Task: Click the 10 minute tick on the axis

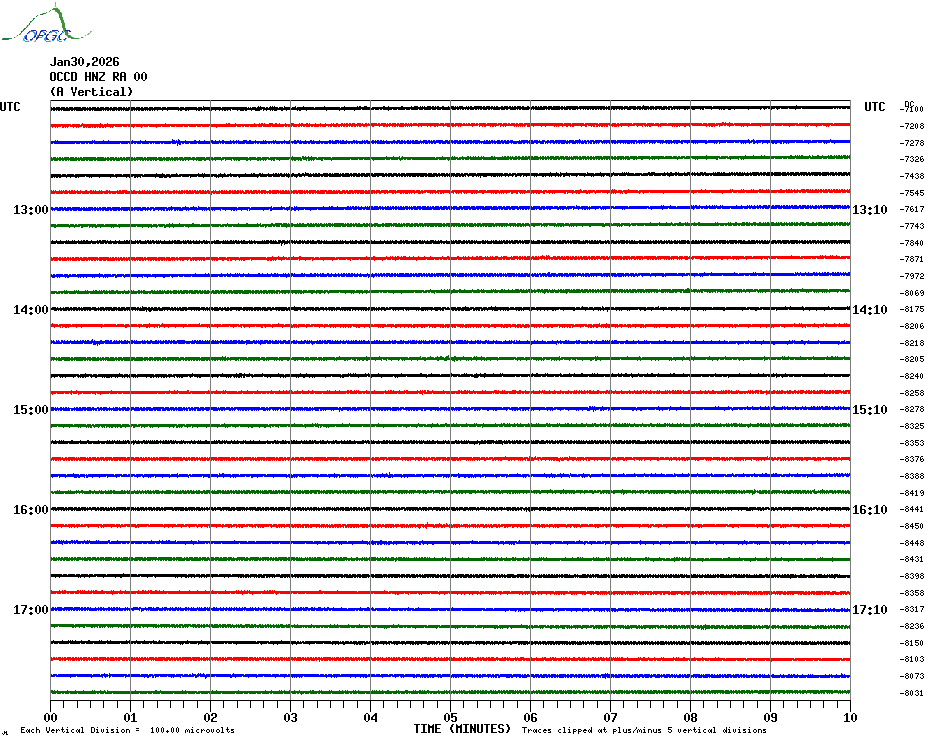Action: [849, 717]
